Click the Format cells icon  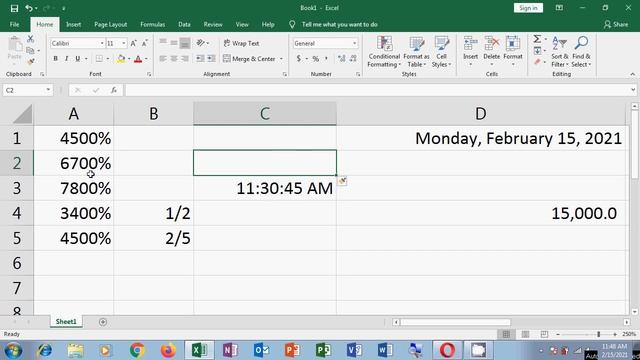pos(513,43)
